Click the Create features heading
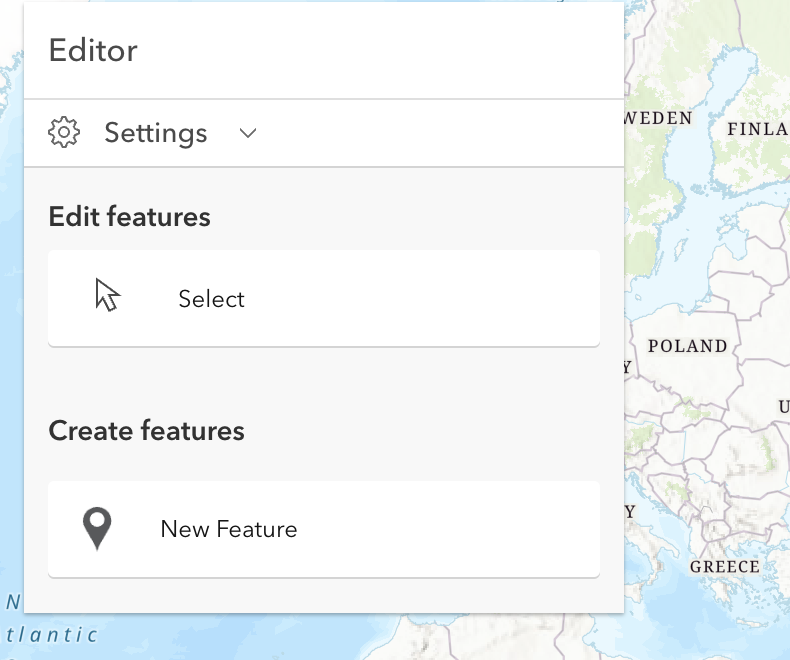790x660 pixels. [146, 431]
